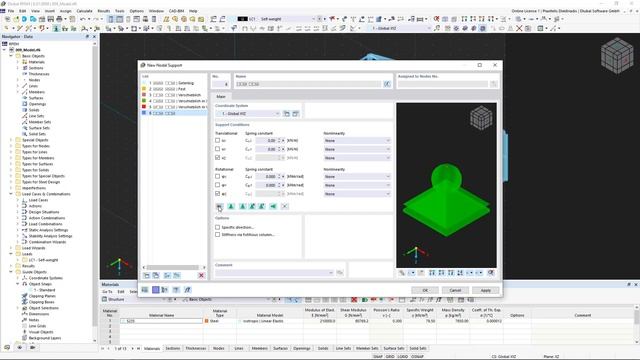Open the uY Nonlinearity dropdown

tap(357, 149)
